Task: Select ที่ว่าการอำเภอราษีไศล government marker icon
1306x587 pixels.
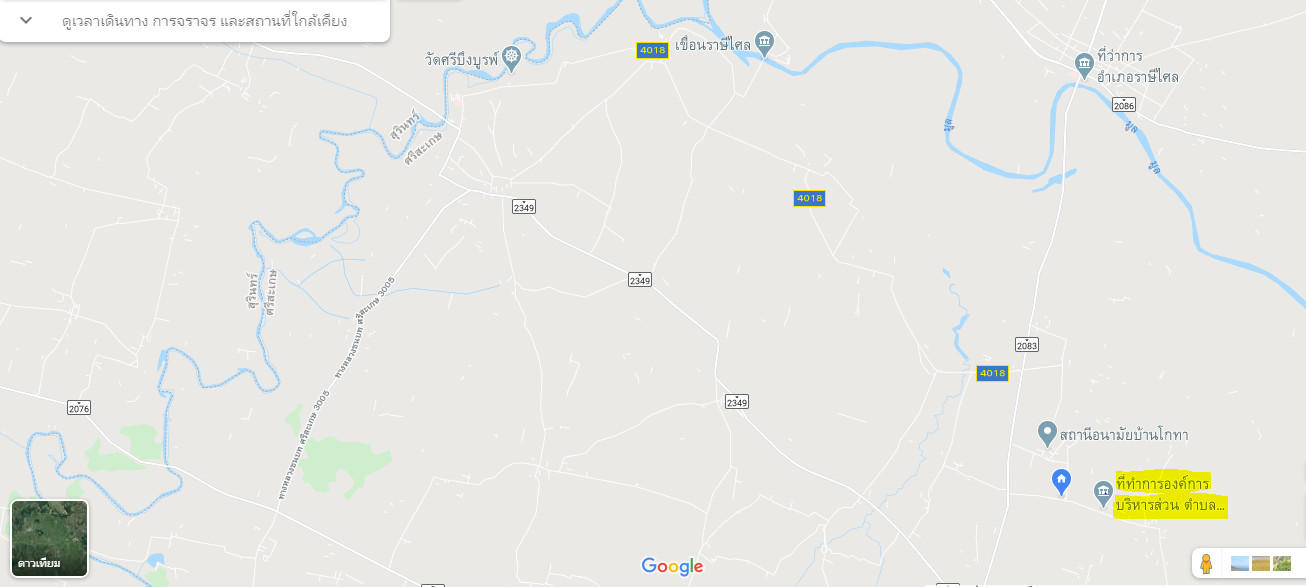Action: tap(1084, 65)
